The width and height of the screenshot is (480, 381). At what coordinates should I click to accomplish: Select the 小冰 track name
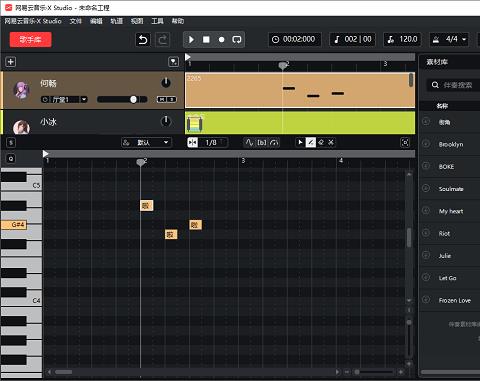pyautogui.click(x=48, y=122)
